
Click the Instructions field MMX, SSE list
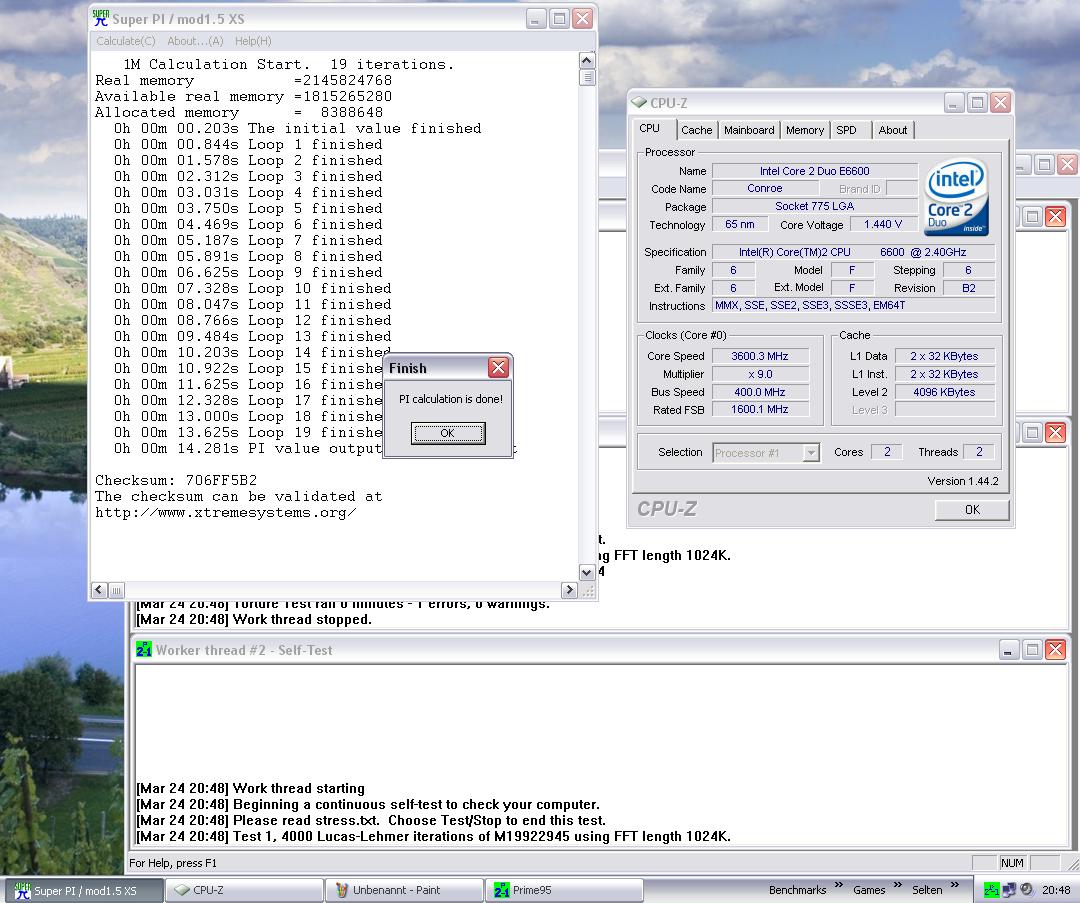pyautogui.click(x=853, y=305)
